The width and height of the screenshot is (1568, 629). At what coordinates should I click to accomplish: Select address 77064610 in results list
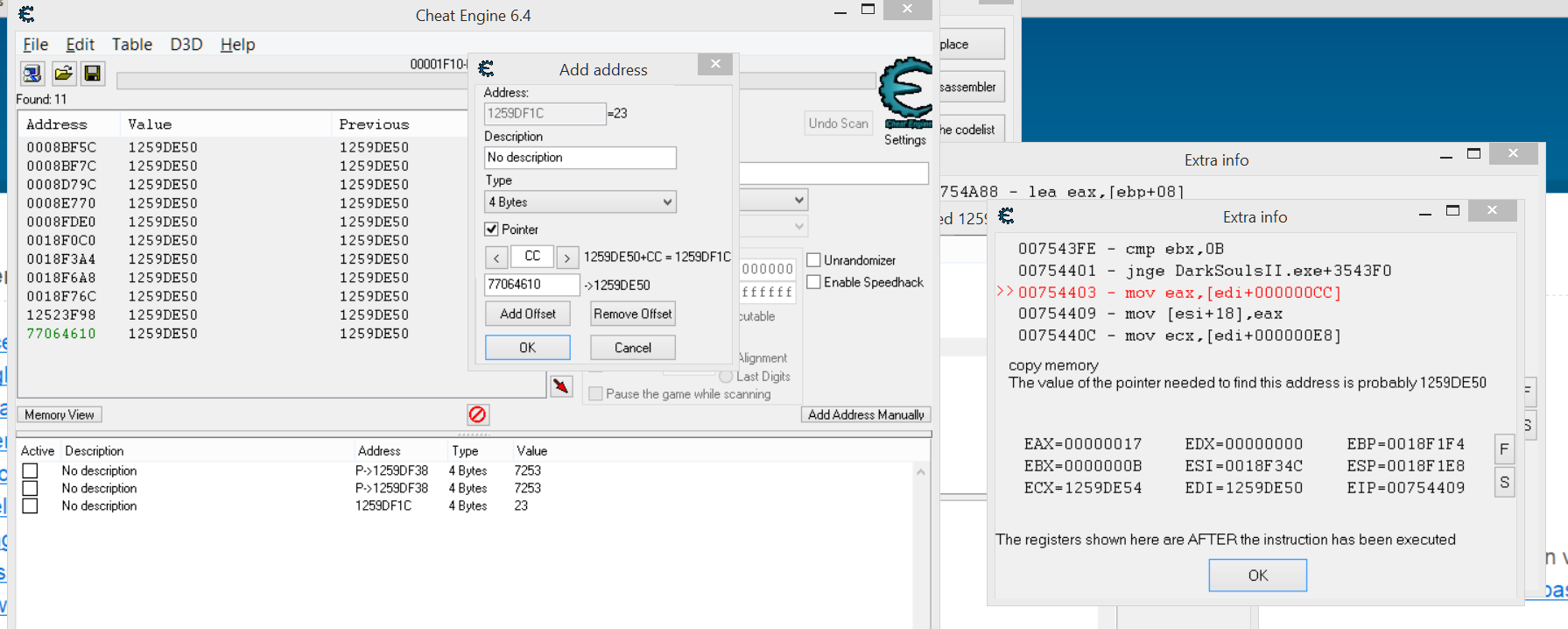pyautogui.click(x=61, y=334)
